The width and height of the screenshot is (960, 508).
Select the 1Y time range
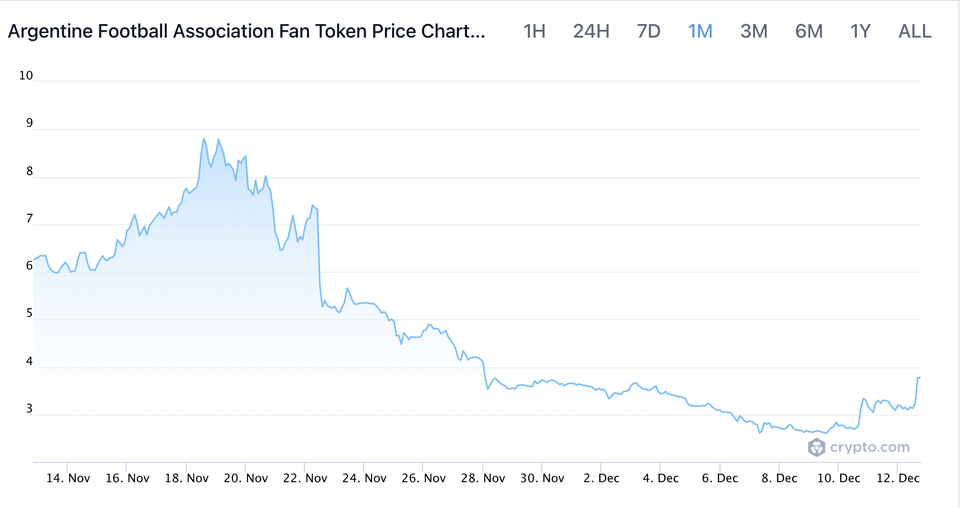[x=861, y=31]
